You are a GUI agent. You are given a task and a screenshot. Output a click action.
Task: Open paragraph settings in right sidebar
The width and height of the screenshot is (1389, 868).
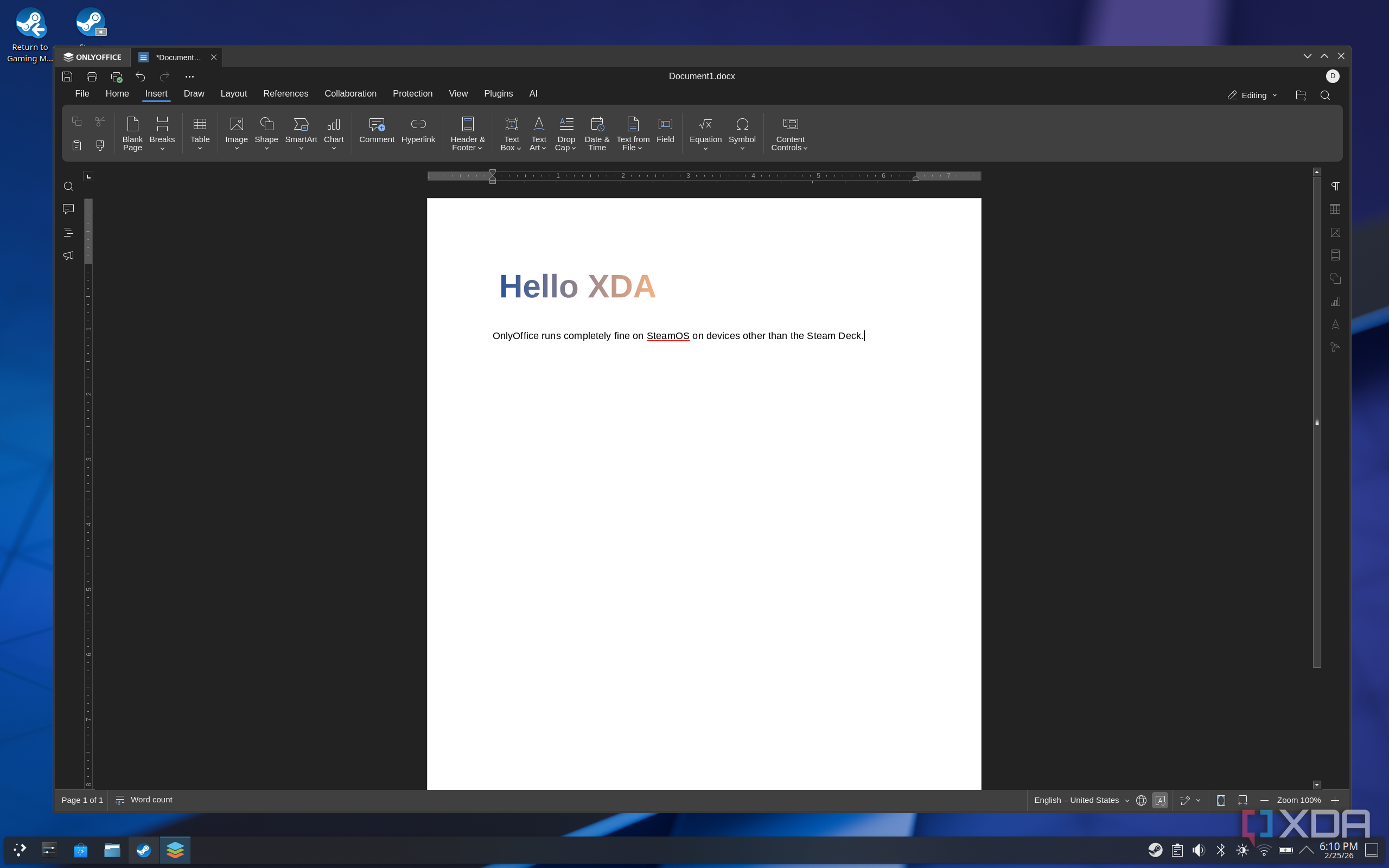click(x=1335, y=186)
